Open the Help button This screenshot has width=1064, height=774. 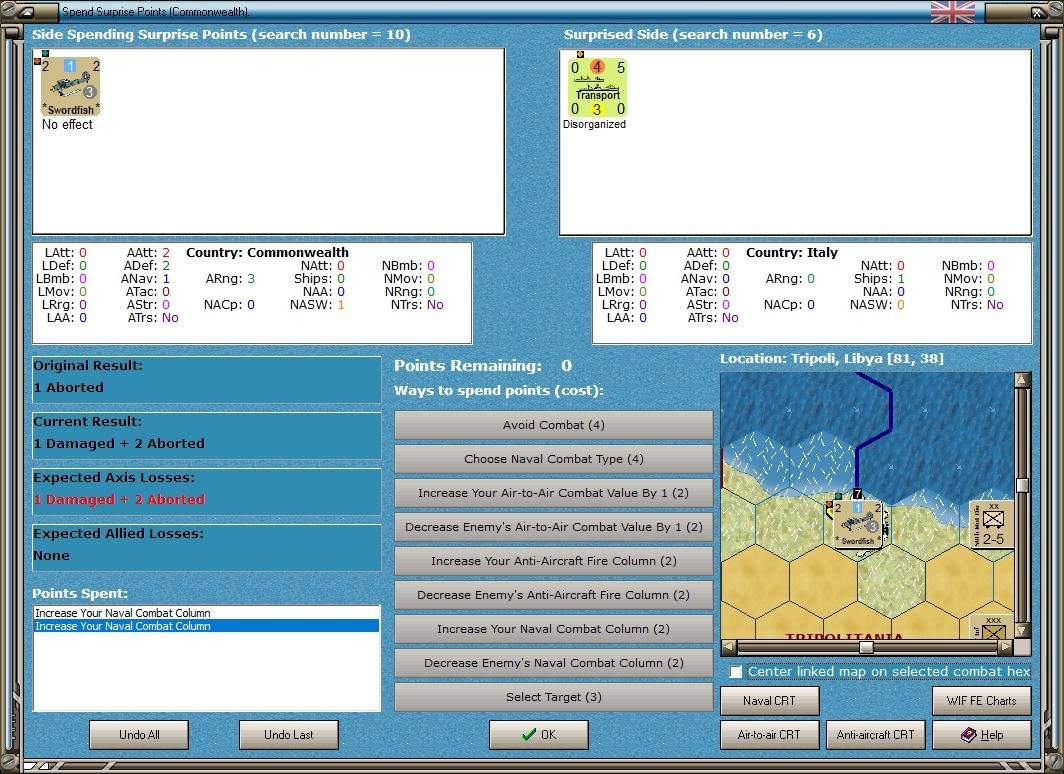tap(981, 735)
